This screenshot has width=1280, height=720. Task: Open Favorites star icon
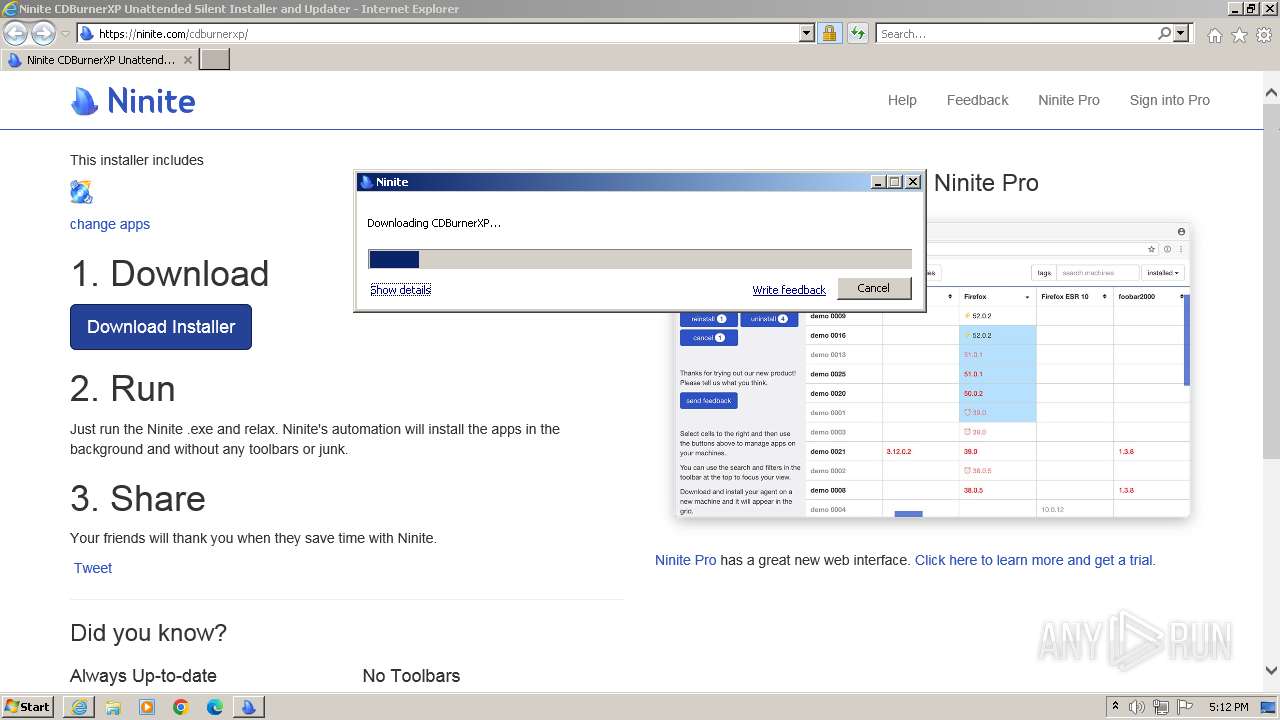coord(1239,35)
